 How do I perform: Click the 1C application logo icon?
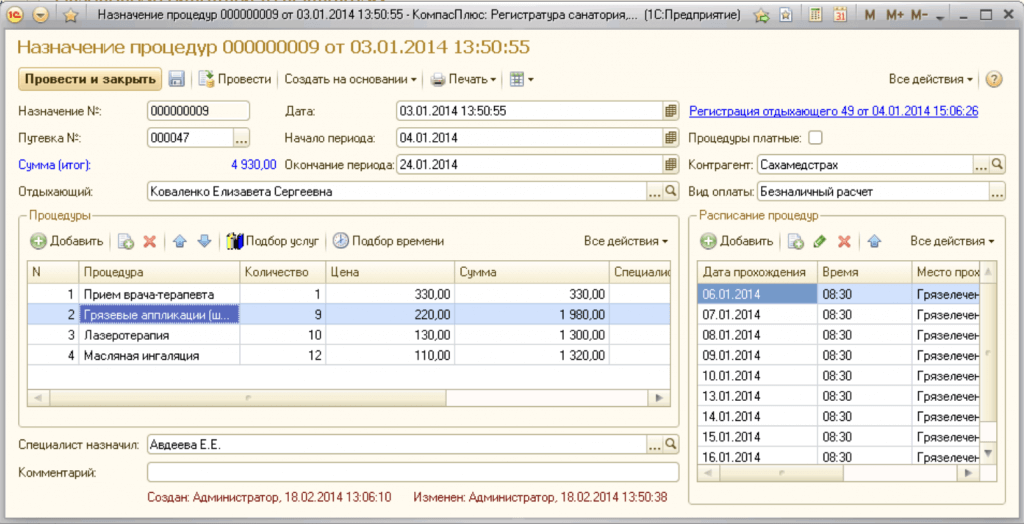(x=14, y=14)
